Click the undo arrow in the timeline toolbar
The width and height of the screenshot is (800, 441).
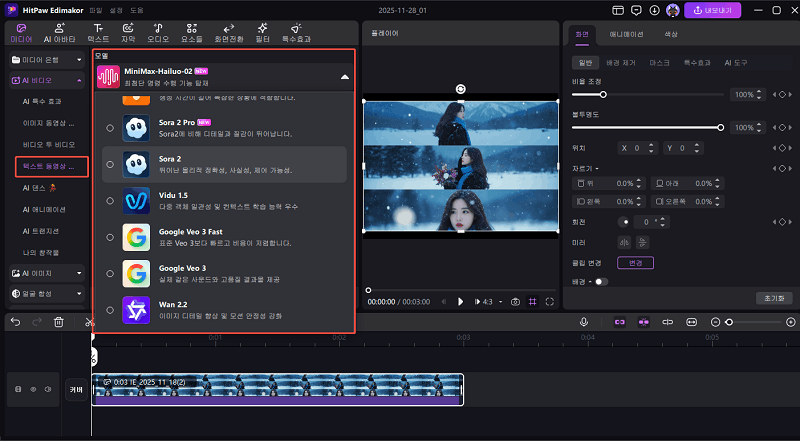pos(15,322)
